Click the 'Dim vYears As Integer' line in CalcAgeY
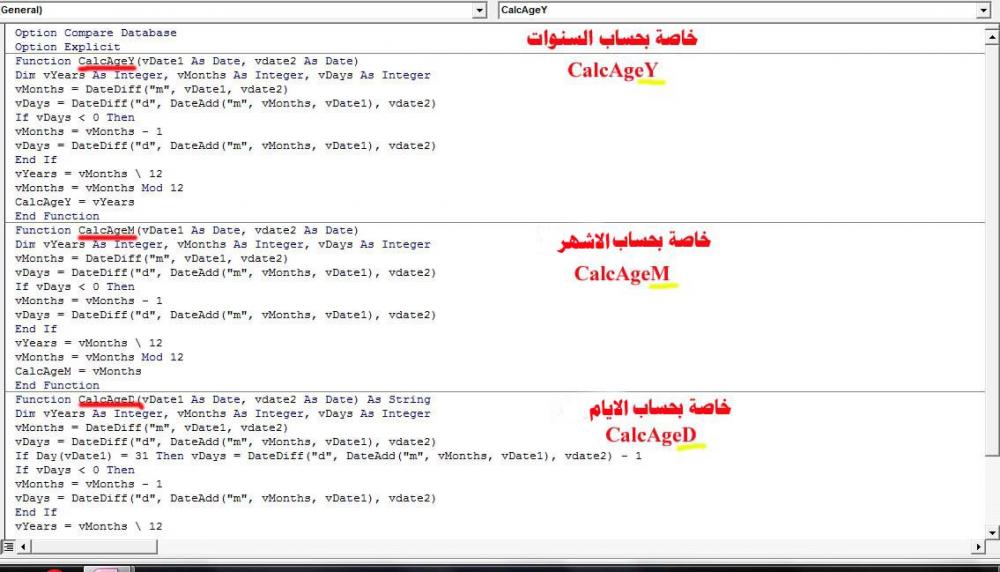 (x=223, y=75)
